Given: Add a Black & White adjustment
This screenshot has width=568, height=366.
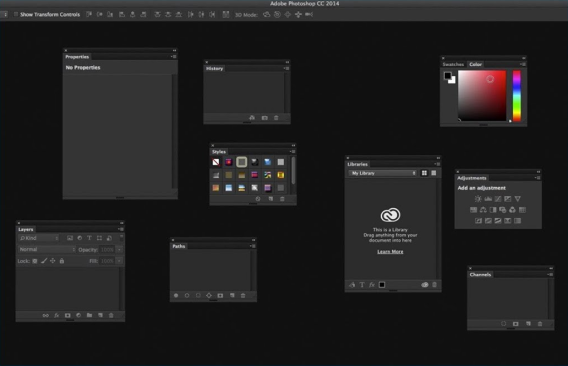Looking at the screenshot, I should click(493, 210).
